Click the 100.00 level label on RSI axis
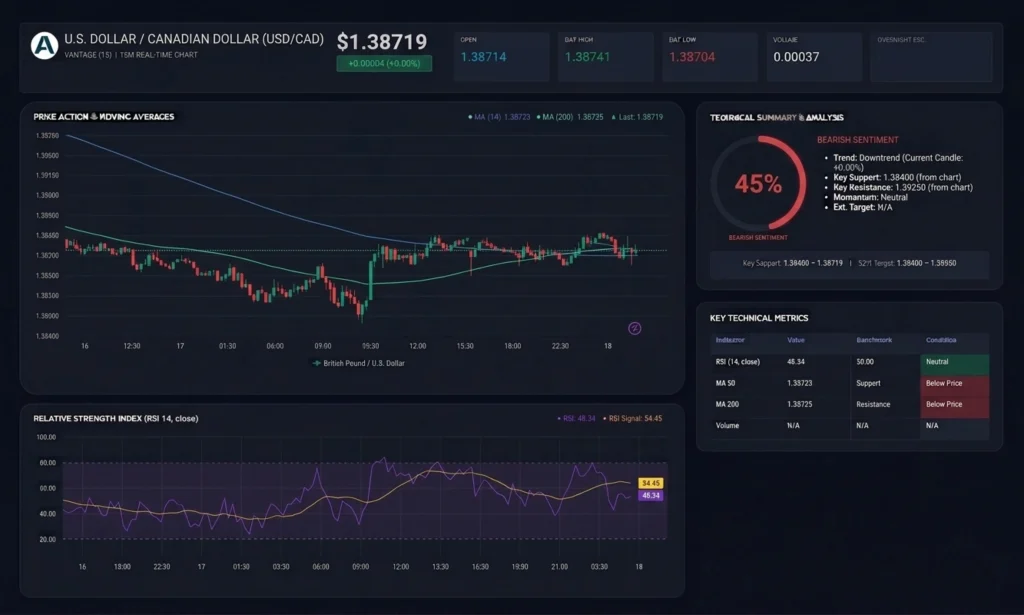The image size is (1024, 615). click(46, 437)
